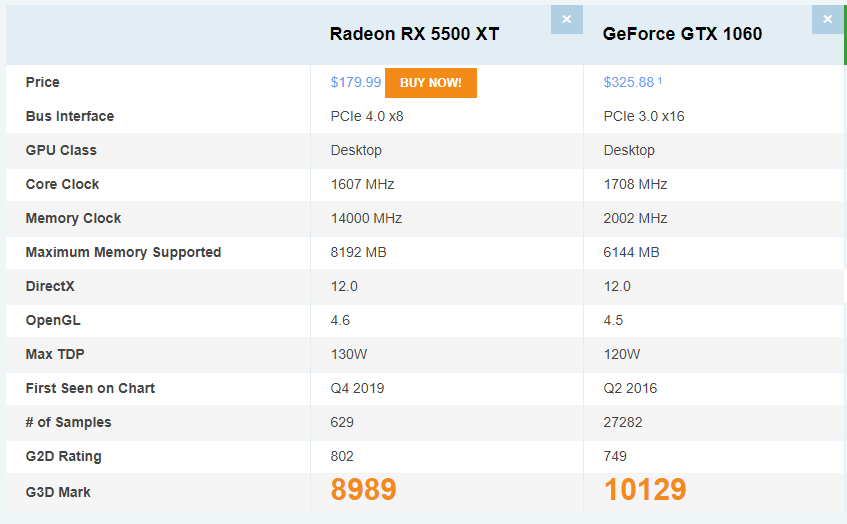
Task: Remove the Radeon RX 5500 XT column
Action: (x=566, y=19)
